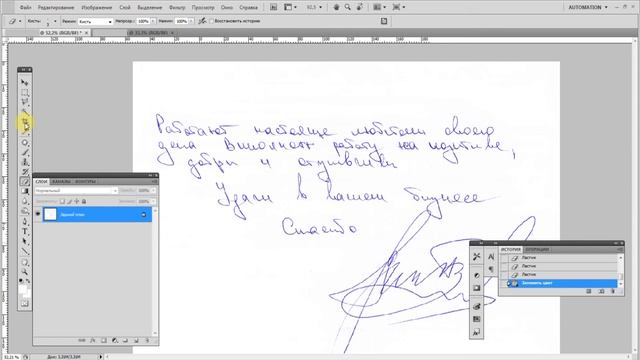Image resolution: width=640 pixels, height=360 pixels.
Task: Open the 'Редактирование' menu
Action: [x=56, y=7]
